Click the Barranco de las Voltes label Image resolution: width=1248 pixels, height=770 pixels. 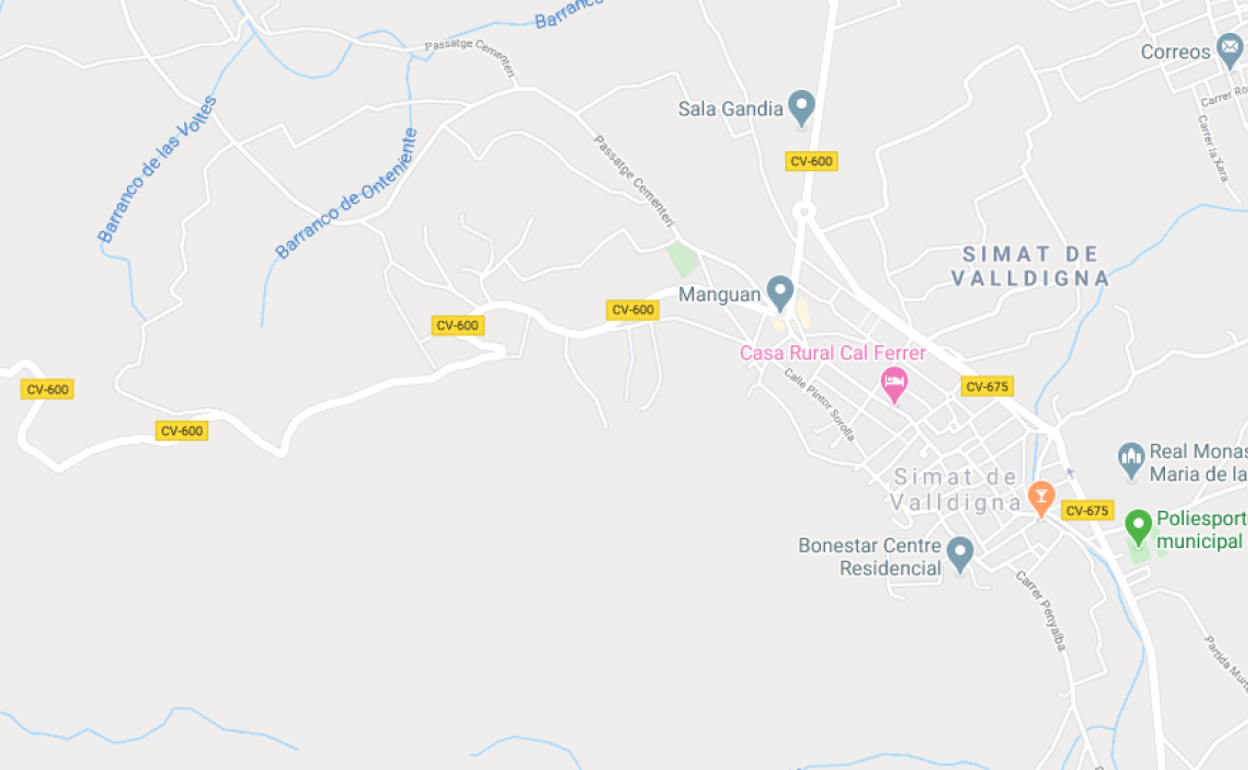click(x=157, y=169)
